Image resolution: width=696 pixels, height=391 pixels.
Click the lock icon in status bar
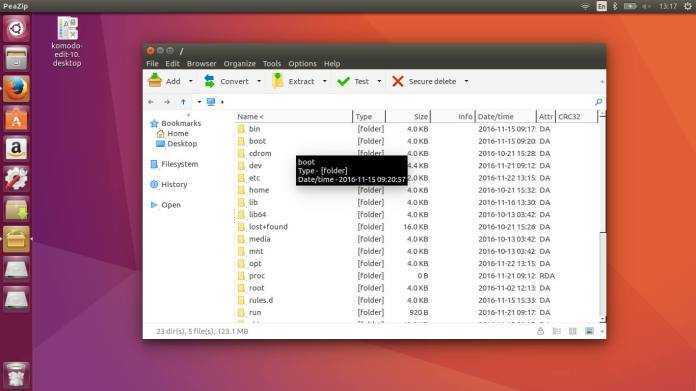coord(540,331)
